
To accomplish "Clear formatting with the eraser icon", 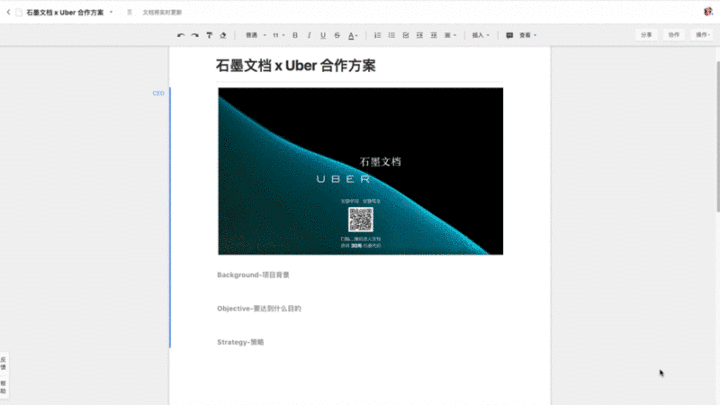I will (x=223, y=35).
